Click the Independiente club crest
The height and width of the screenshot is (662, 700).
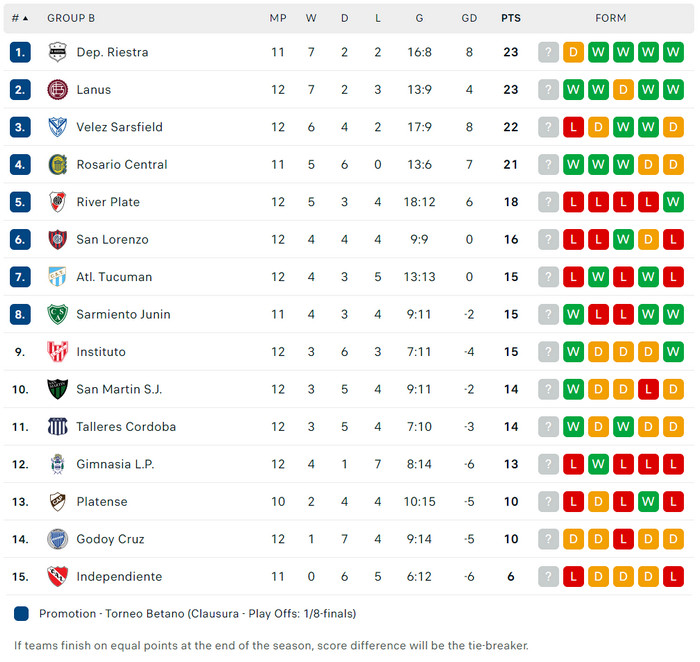(x=57, y=577)
